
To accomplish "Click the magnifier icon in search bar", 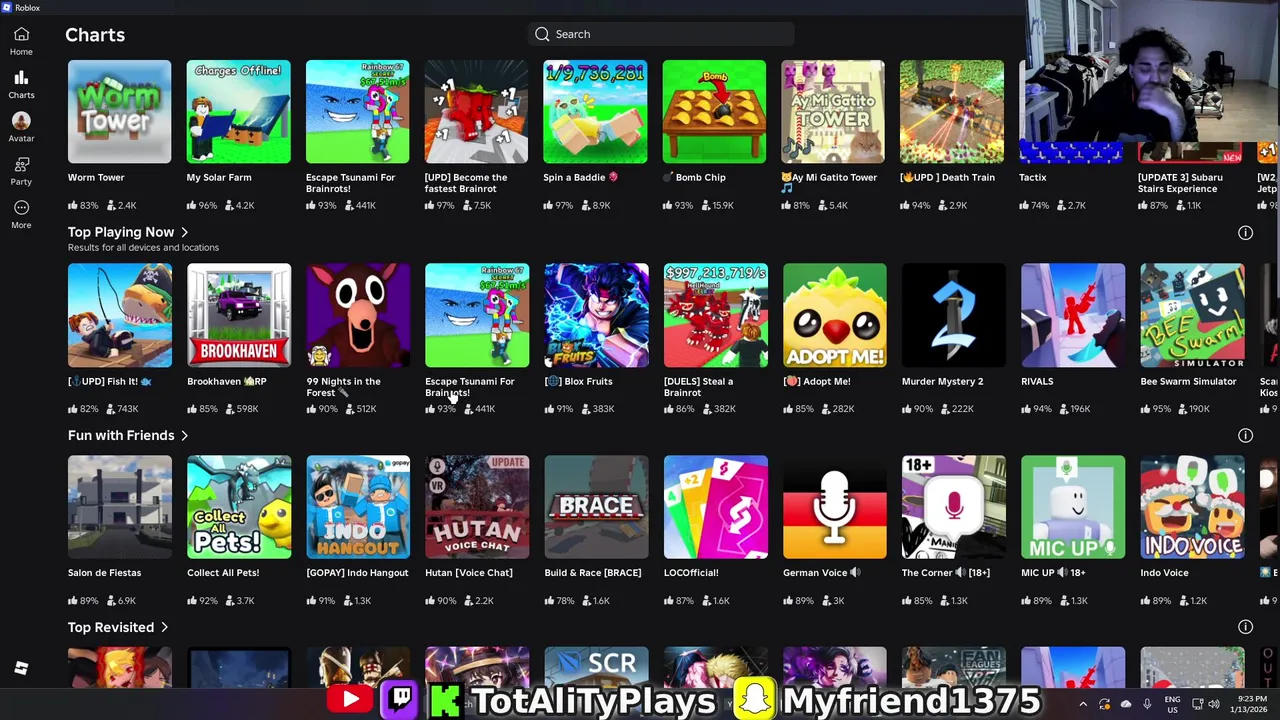I will pos(542,34).
